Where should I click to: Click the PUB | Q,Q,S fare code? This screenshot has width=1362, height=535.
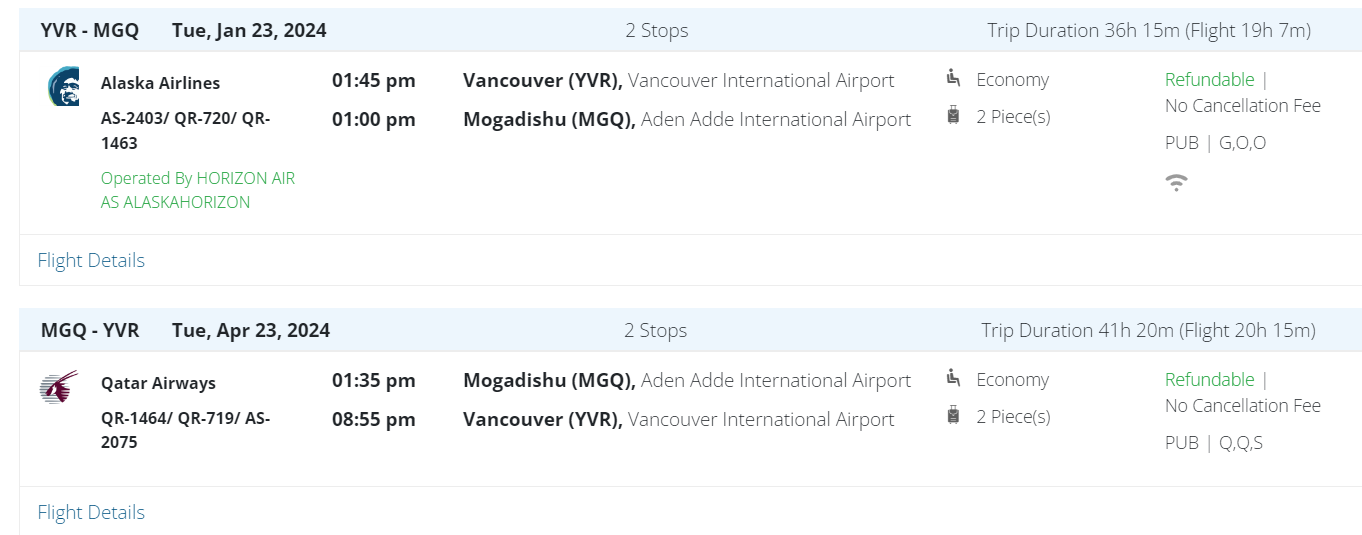click(1214, 443)
